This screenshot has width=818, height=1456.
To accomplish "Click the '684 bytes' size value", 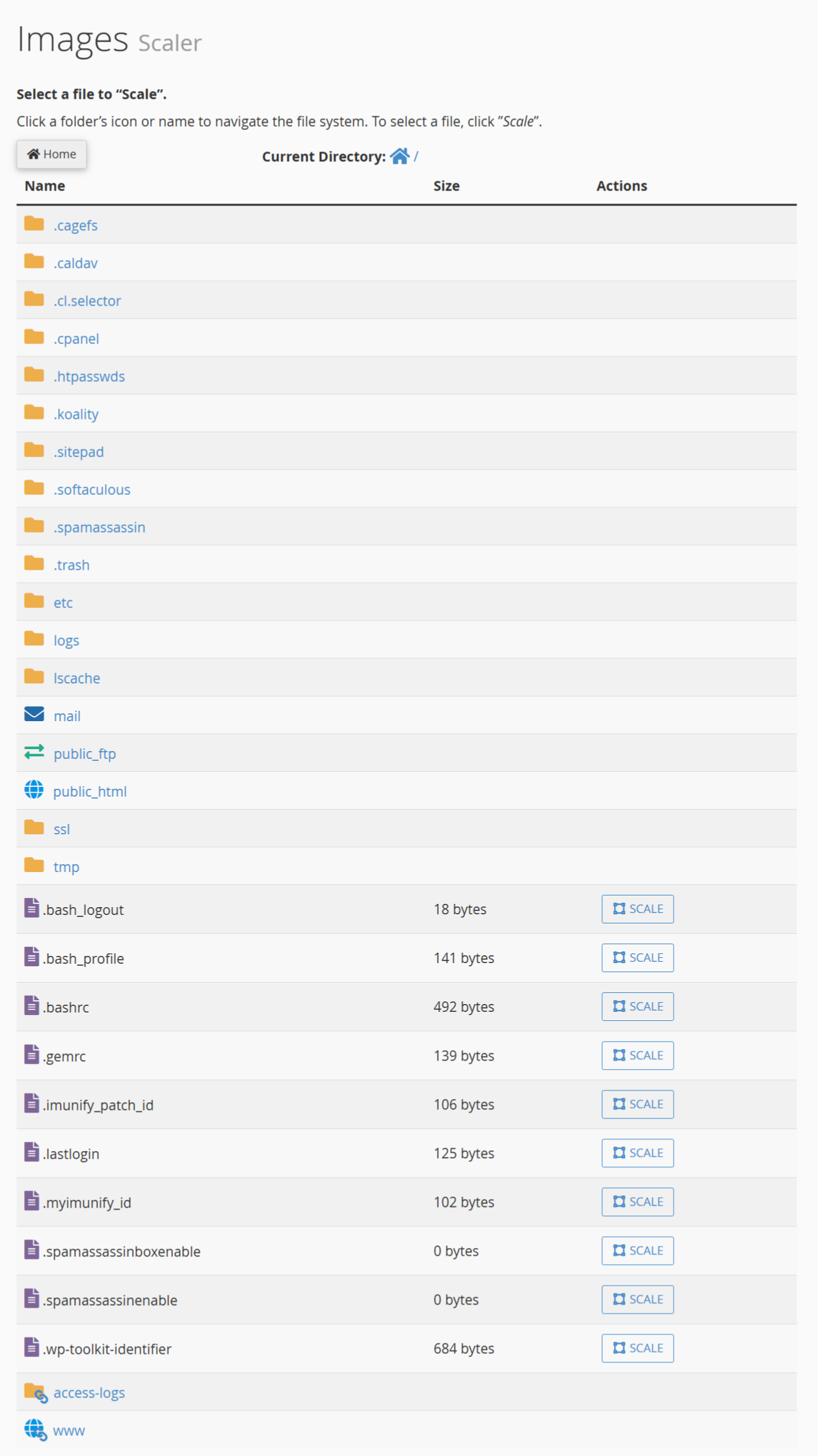I will coord(464,1349).
